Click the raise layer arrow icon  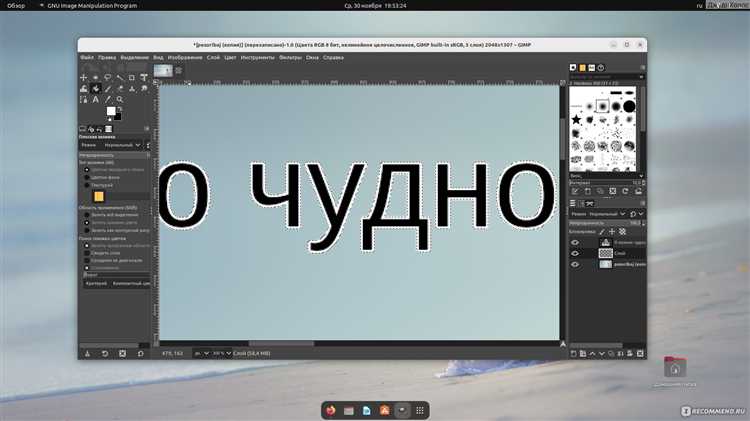point(592,354)
